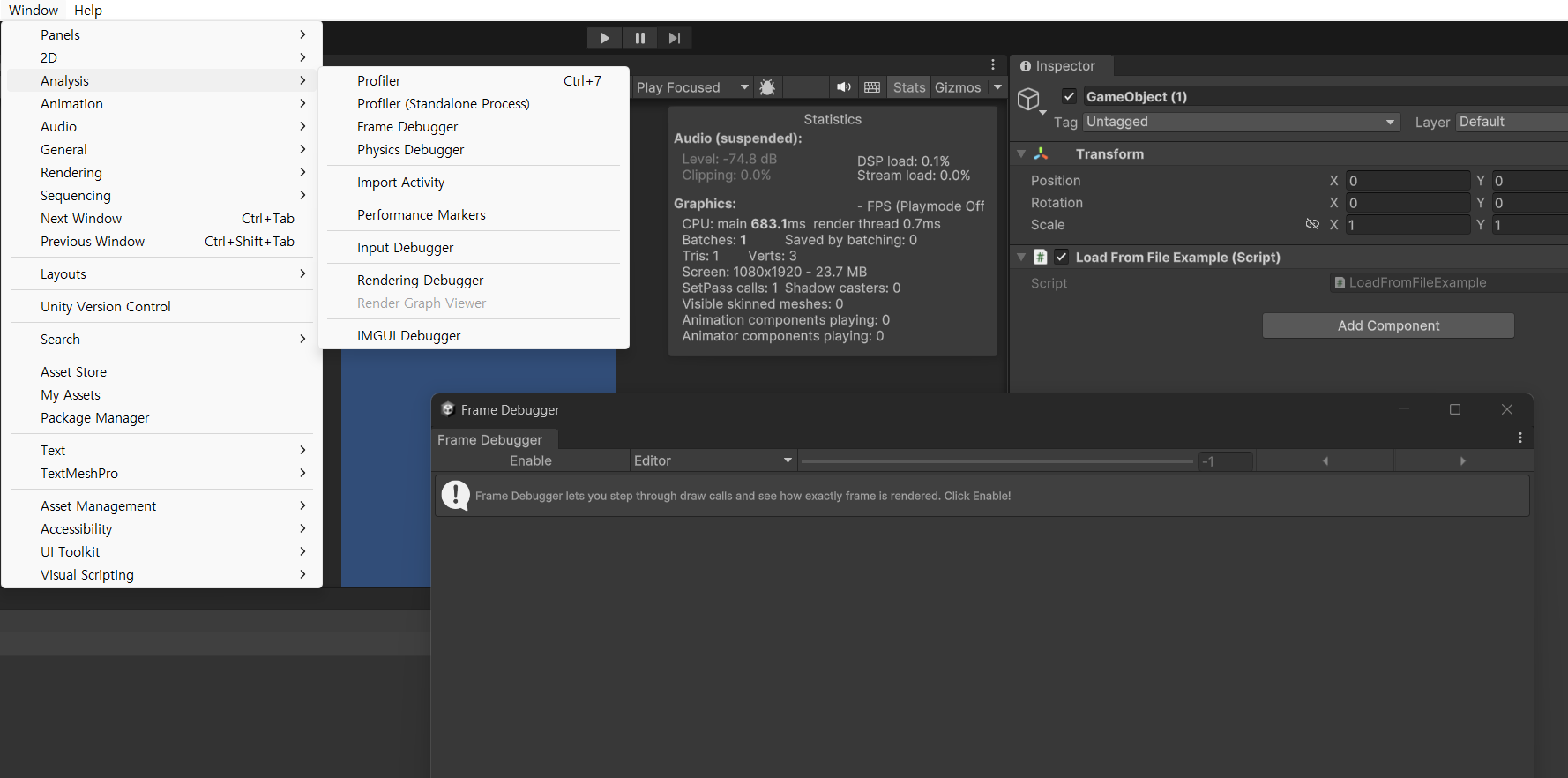
Task: Select the Frame Debugger tab
Action: (489, 439)
